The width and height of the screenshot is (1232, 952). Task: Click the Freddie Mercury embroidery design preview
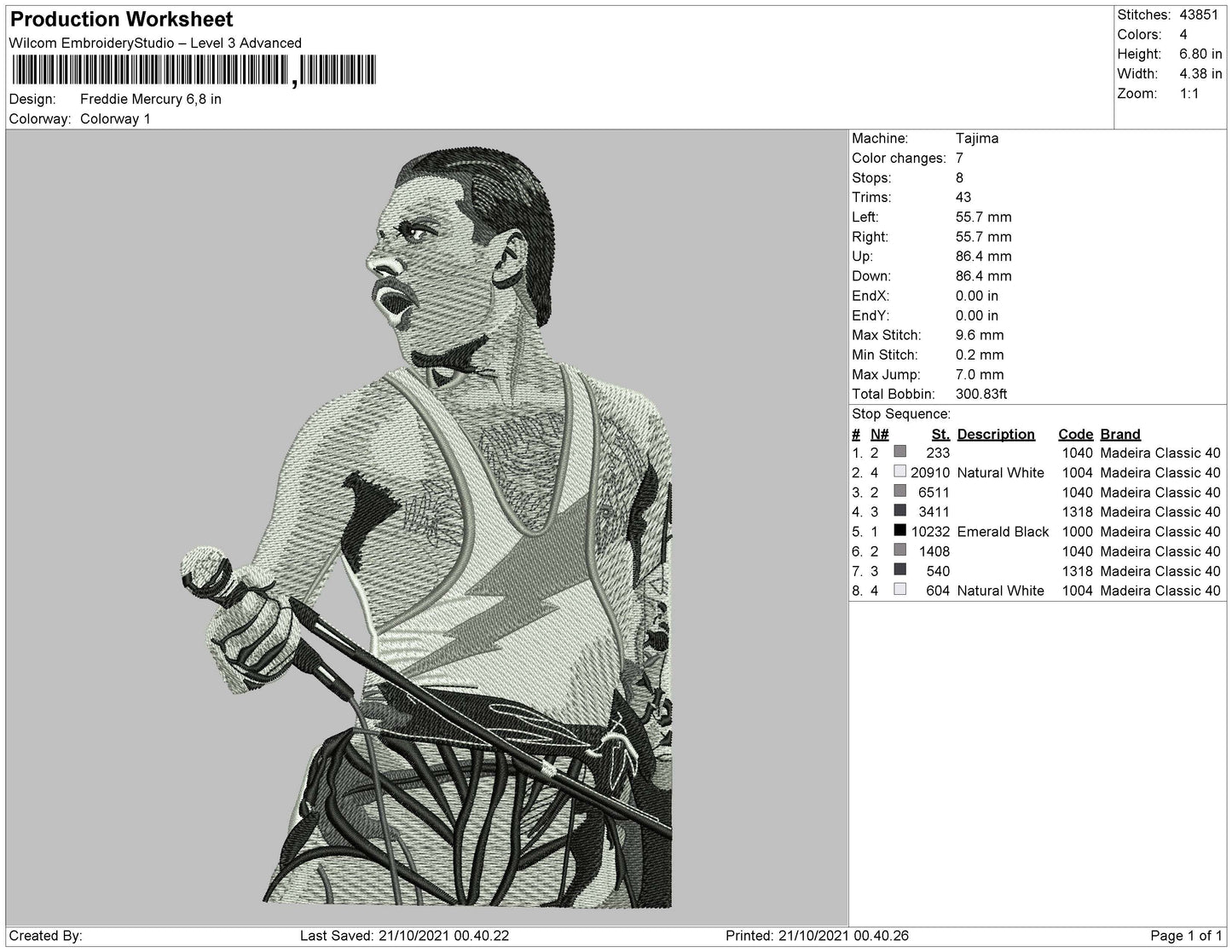[426, 527]
